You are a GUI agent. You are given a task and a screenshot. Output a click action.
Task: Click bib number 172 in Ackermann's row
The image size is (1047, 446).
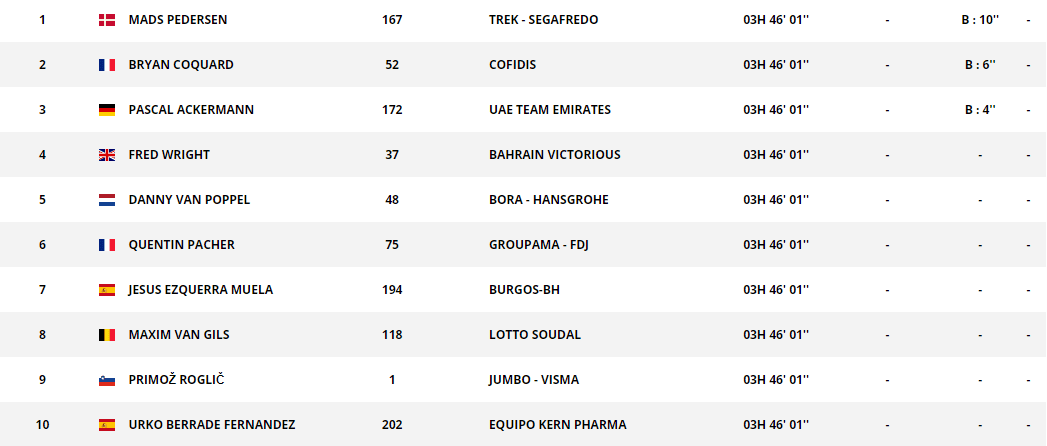pos(392,110)
